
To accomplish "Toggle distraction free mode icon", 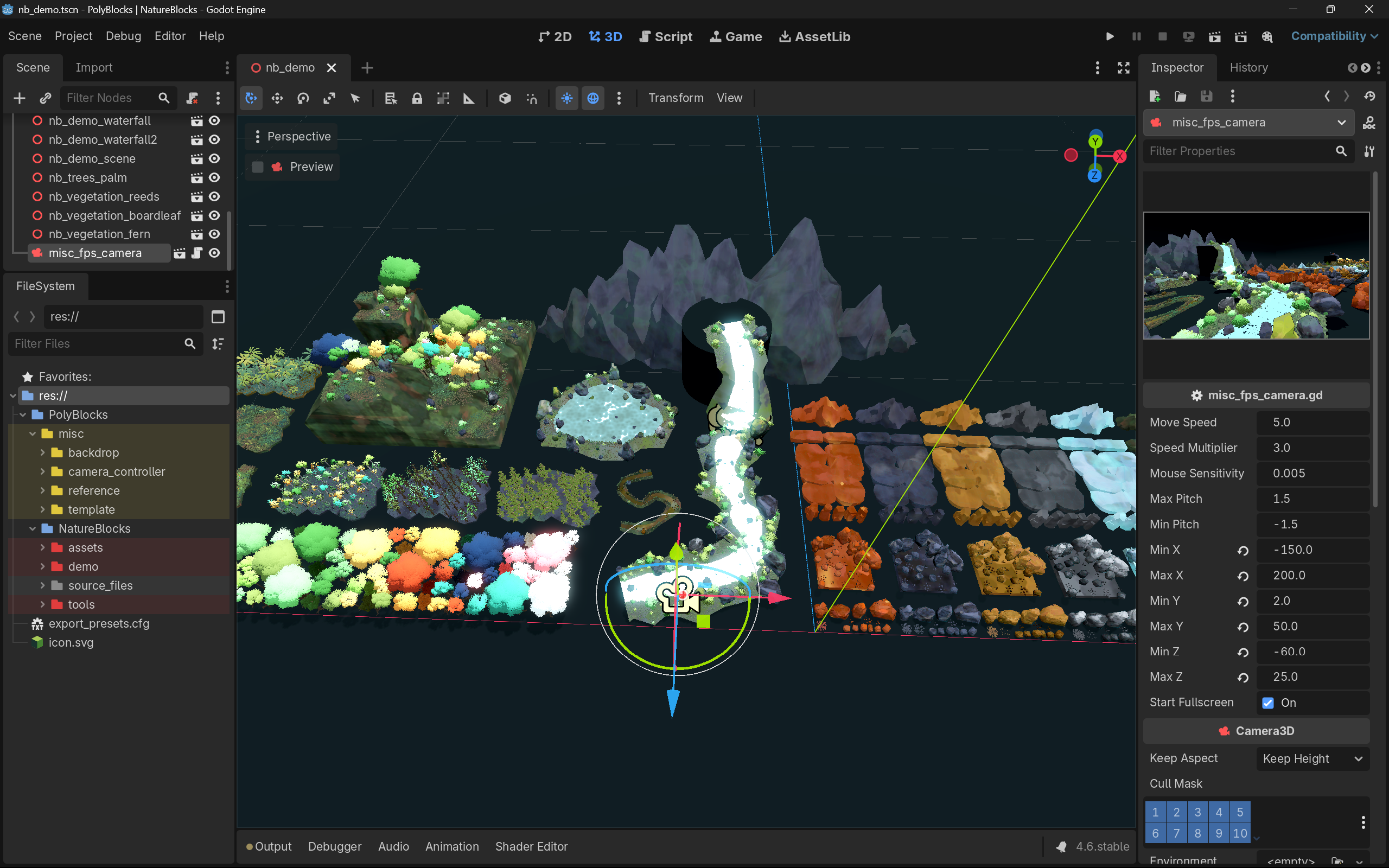I will (x=1124, y=68).
